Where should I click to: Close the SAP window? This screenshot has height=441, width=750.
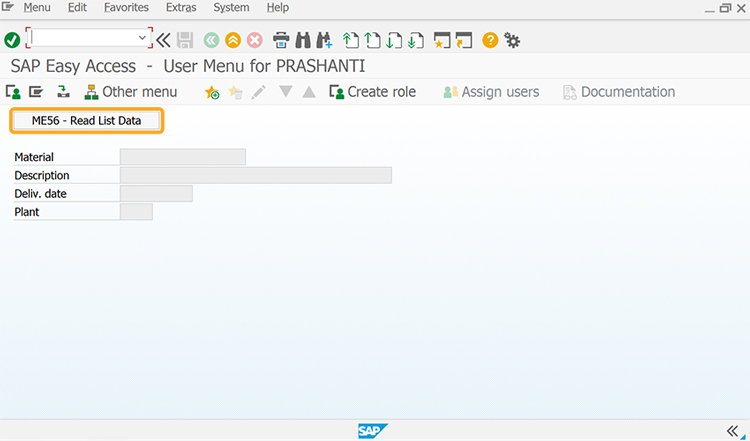(741, 8)
